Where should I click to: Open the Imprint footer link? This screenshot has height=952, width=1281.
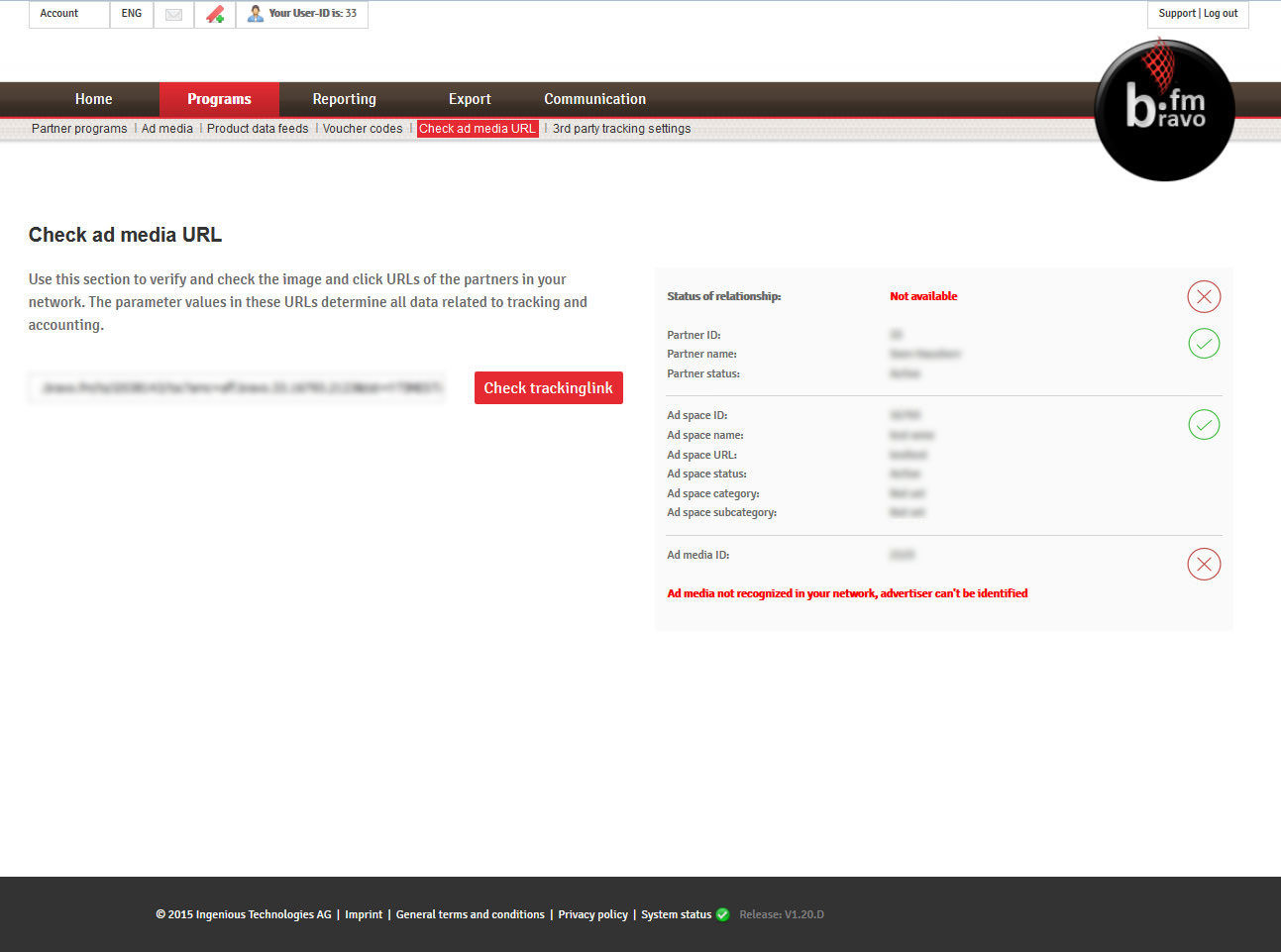click(364, 914)
